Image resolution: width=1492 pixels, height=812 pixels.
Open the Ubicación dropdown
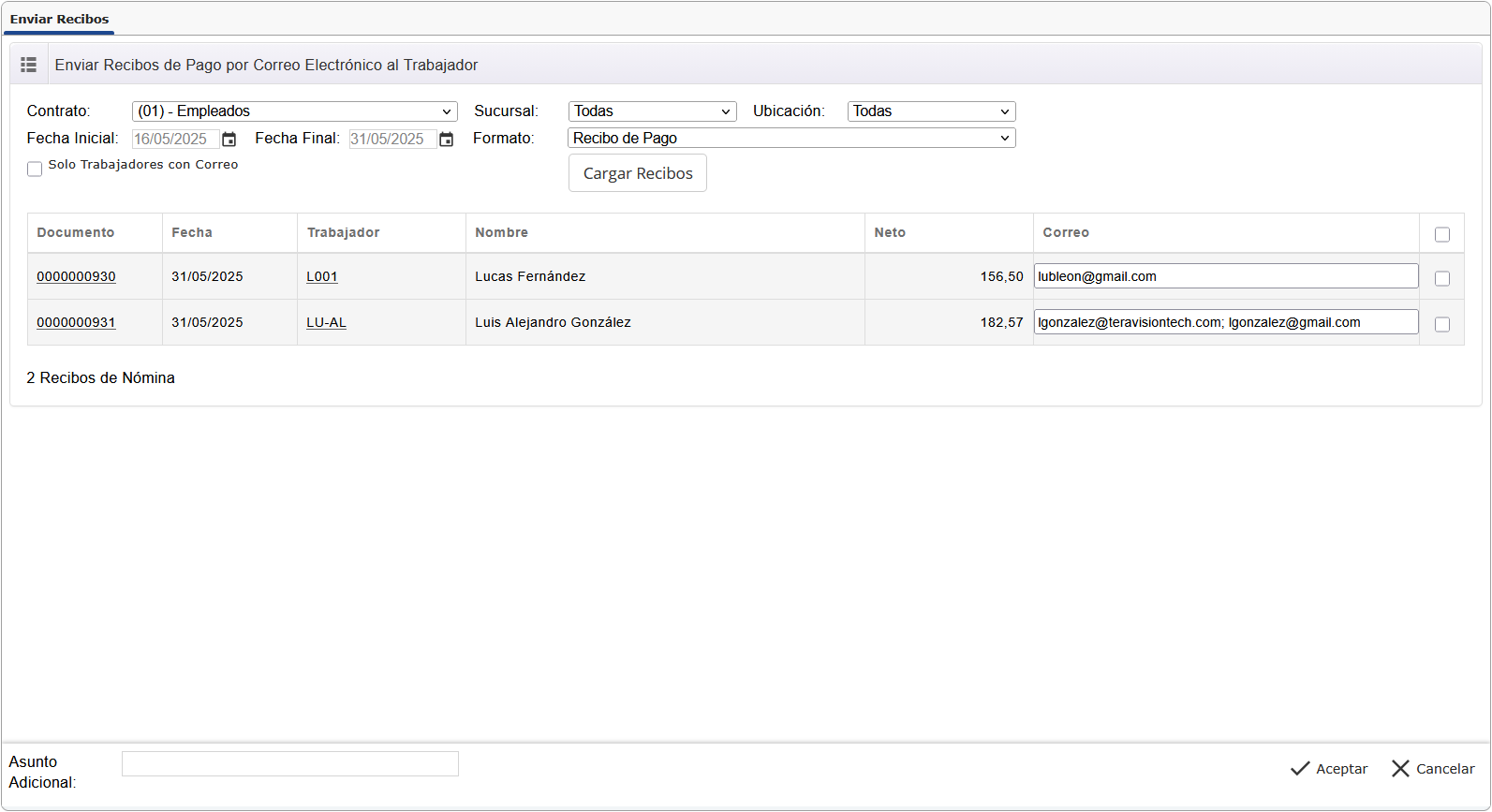pyautogui.click(x=931, y=111)
